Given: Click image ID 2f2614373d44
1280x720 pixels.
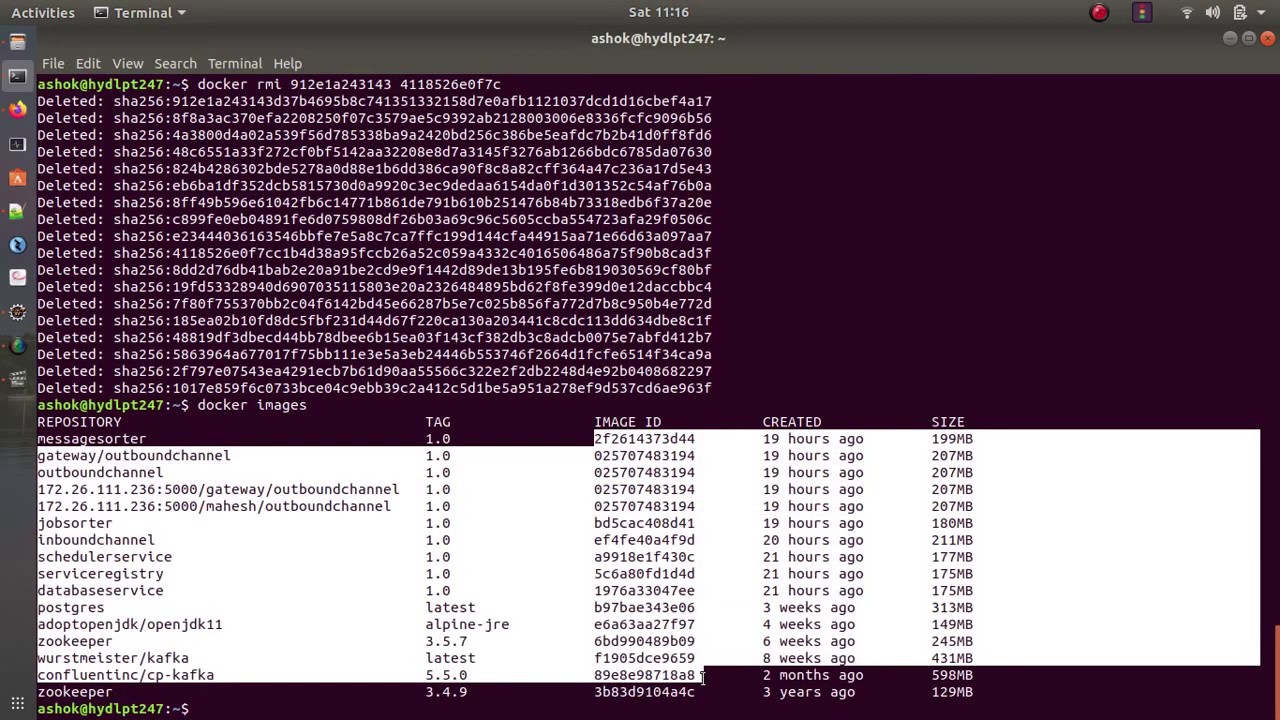Looking at the screenshot, I should (x=644, y=439).
